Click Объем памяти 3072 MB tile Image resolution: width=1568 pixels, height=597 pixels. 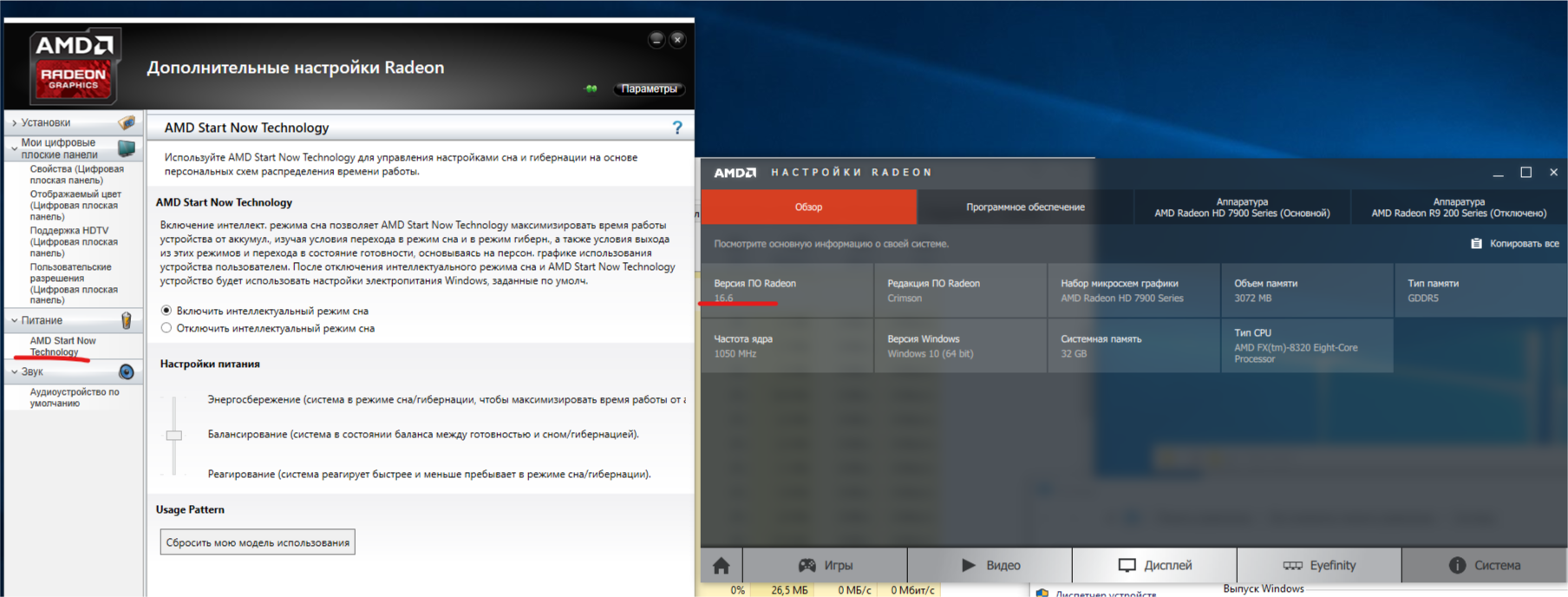(1307, 291)
